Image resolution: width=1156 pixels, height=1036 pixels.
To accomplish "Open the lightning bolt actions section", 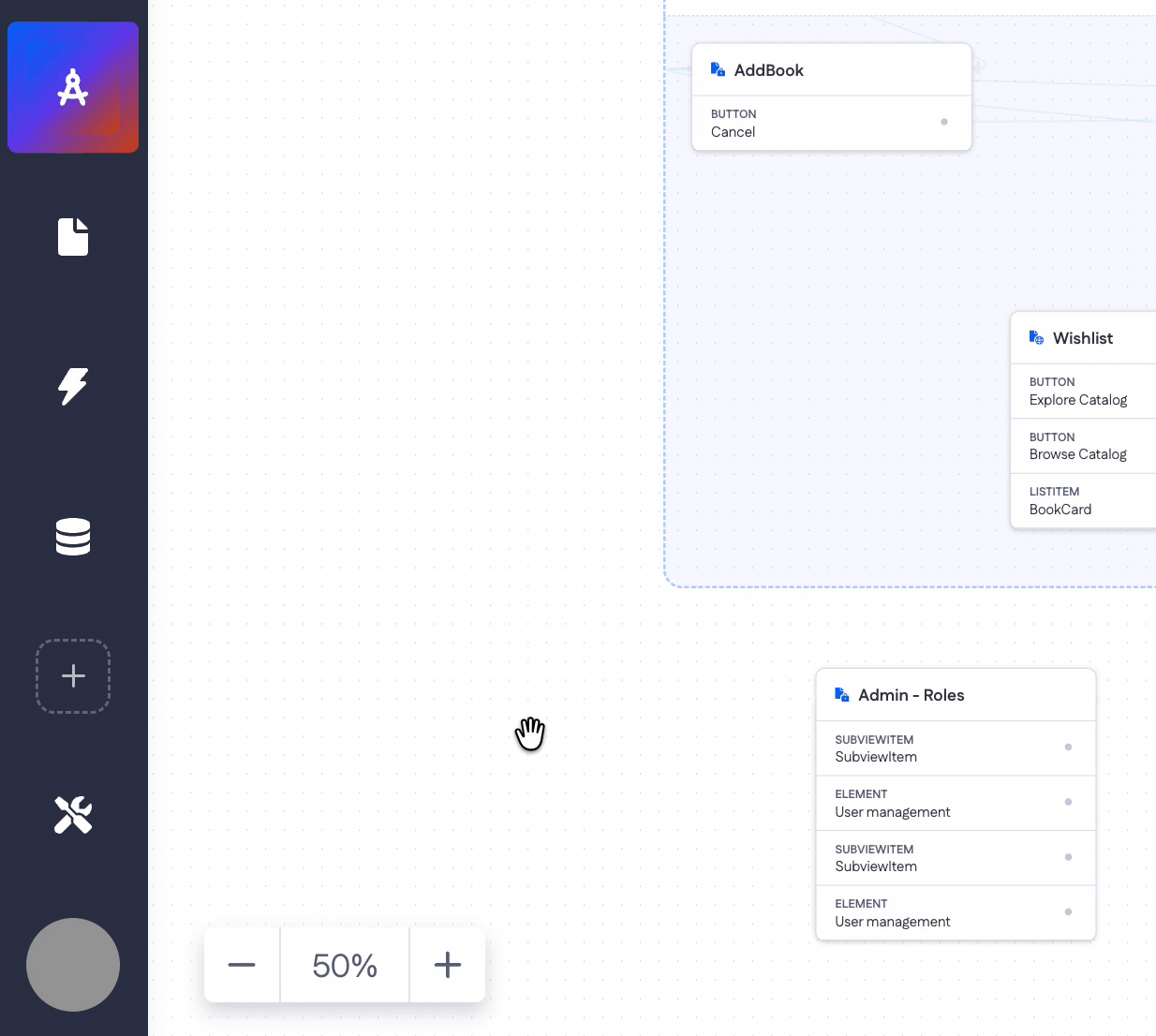I will click(x=73, y=386).
